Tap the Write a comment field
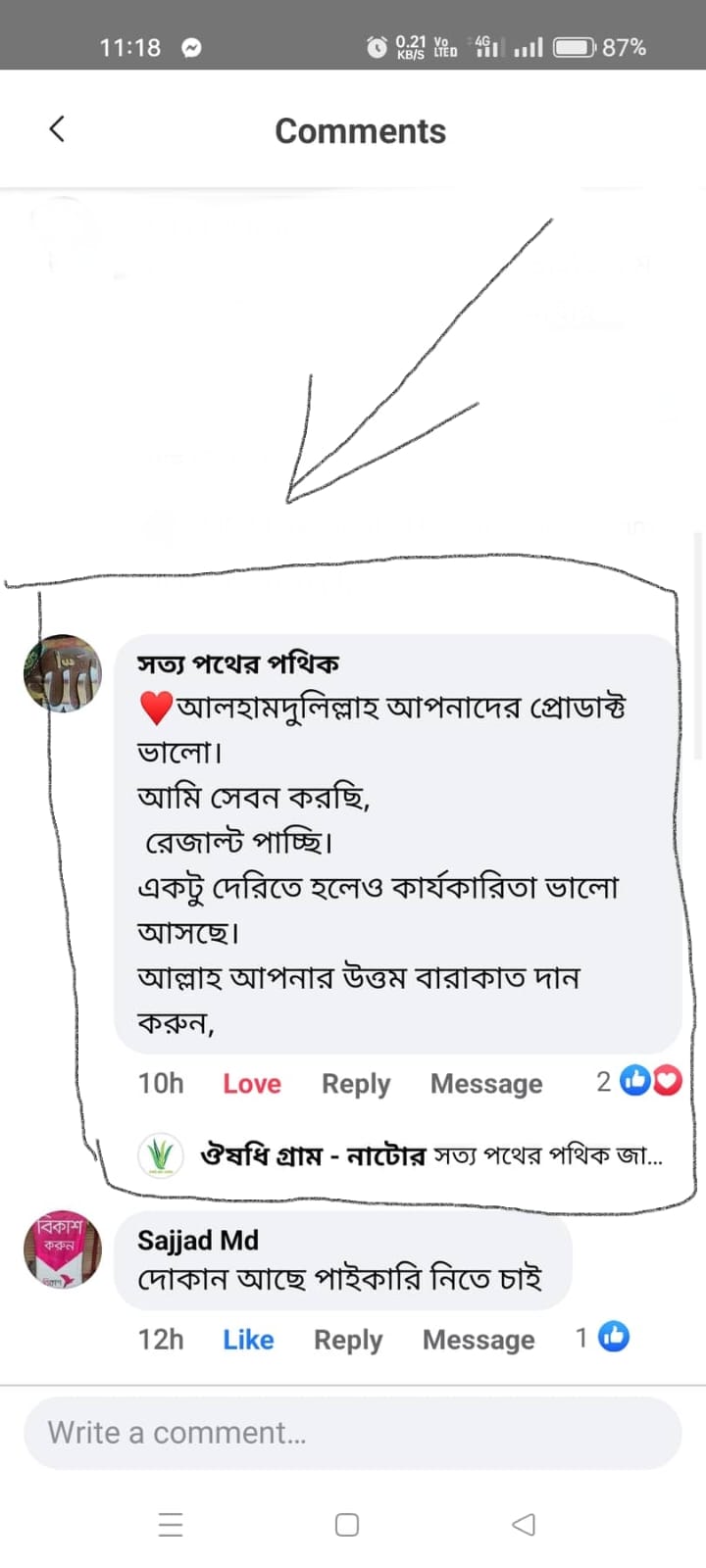This screenshot has height=1568, width=706. [x=353, y=1432]
